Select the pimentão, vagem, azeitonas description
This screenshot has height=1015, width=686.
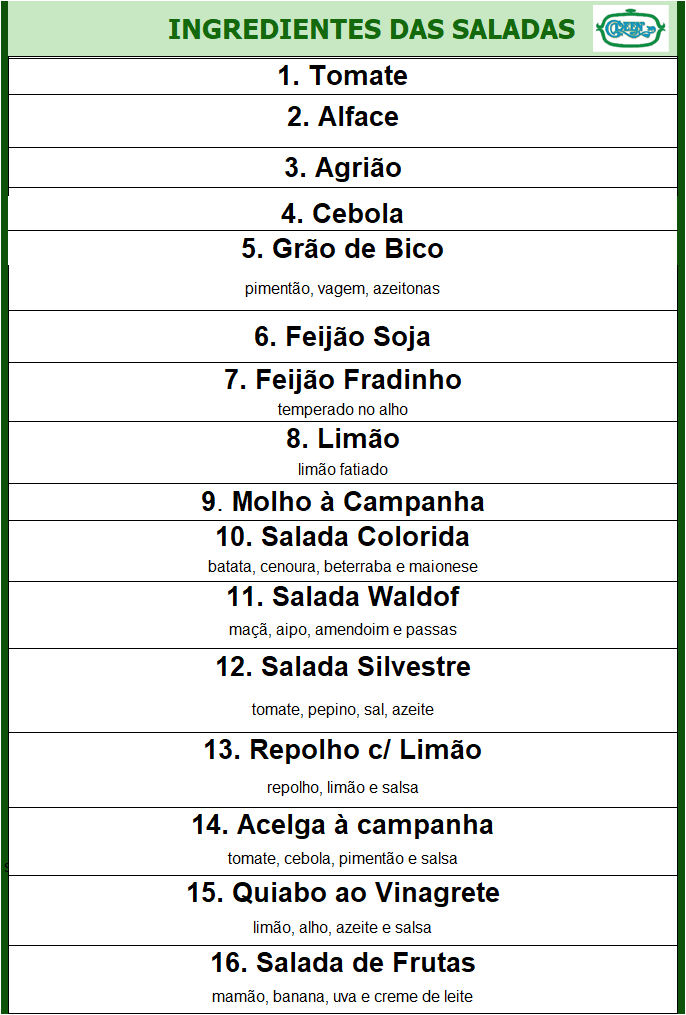pyautogui.click(x=342, y=289)
